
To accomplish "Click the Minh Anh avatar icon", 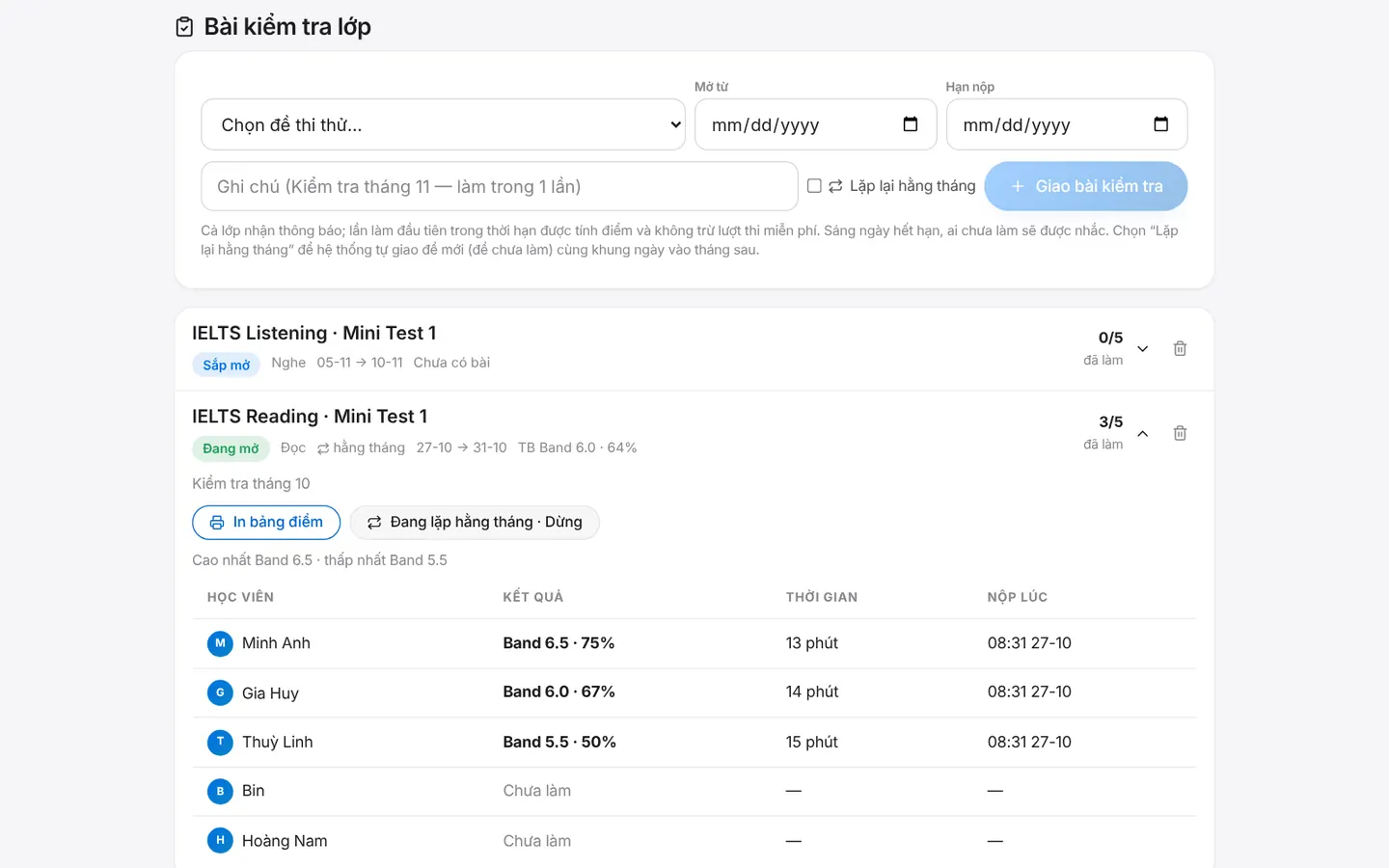I will pos(220,643).
